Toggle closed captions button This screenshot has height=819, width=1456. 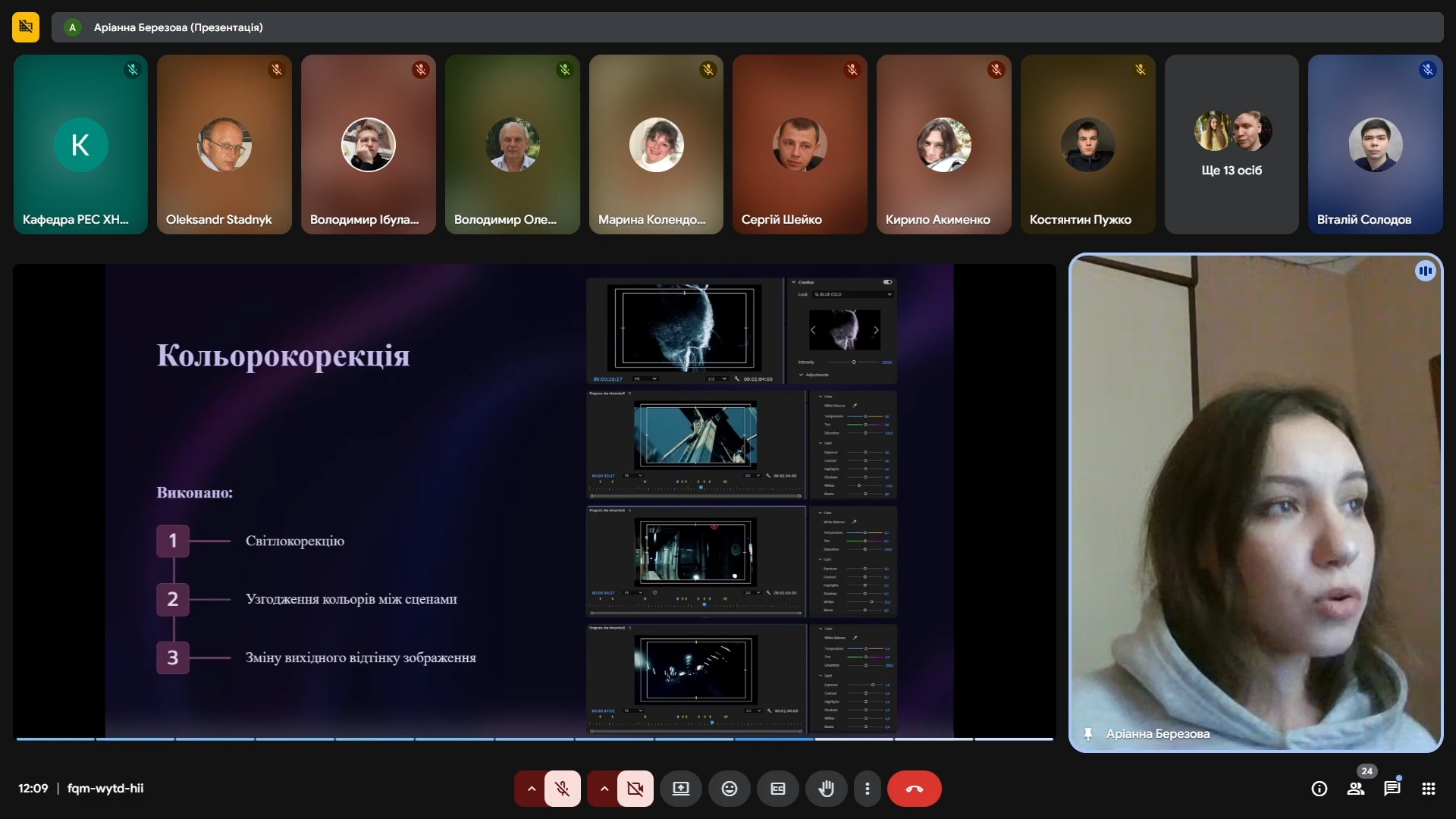777,789
